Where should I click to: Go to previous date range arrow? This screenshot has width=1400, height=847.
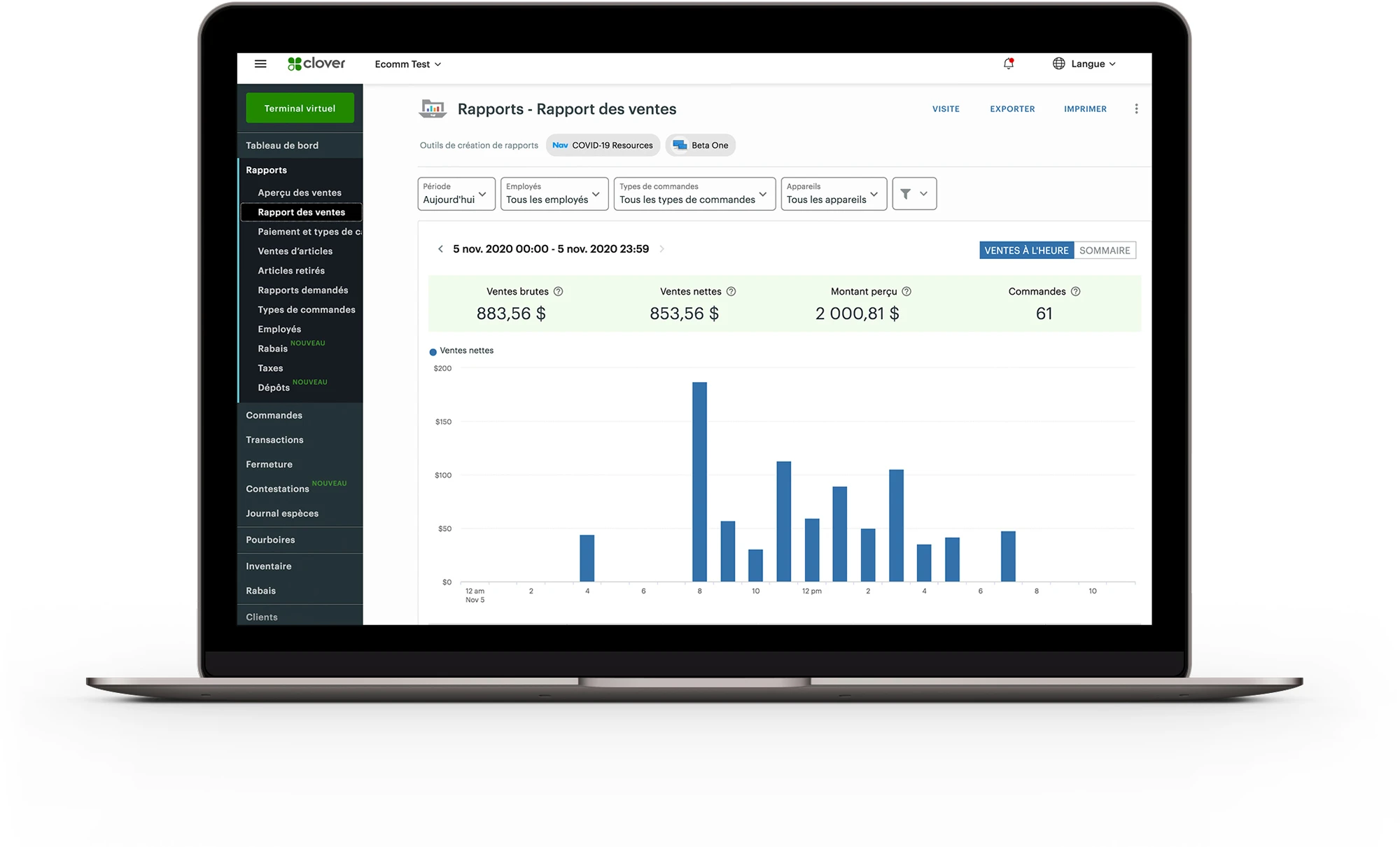click(440, 249)
